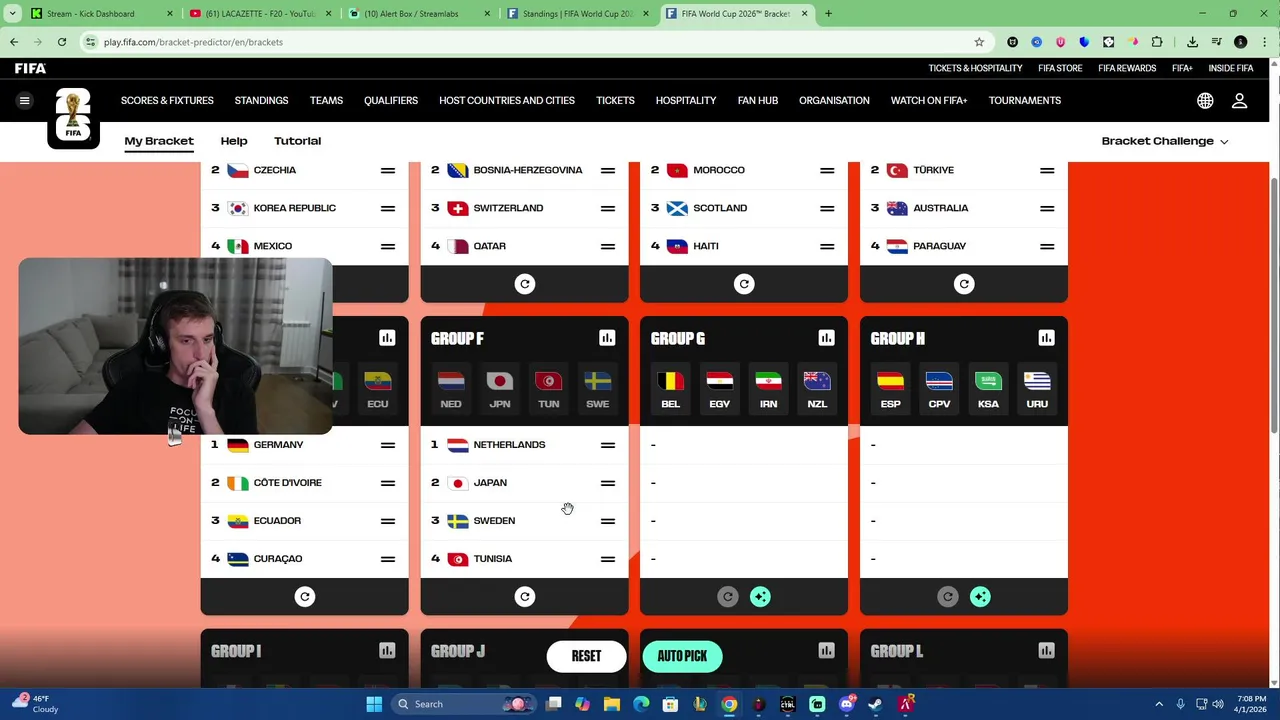Image resolution: width=1280 pixels, height=720 pixels.
Task: Grab Switzerland row reorder handle
Action: point(607,208)
